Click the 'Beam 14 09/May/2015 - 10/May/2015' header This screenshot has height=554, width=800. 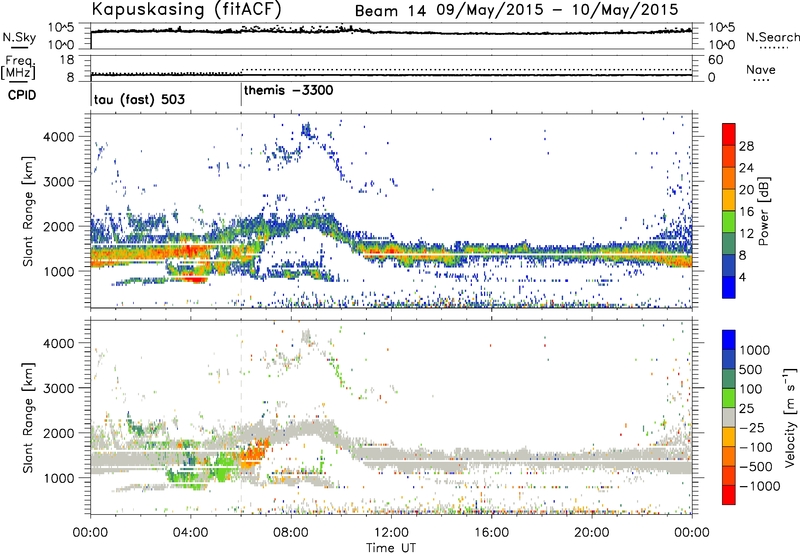pyautogui.click(x=516, y=10)
